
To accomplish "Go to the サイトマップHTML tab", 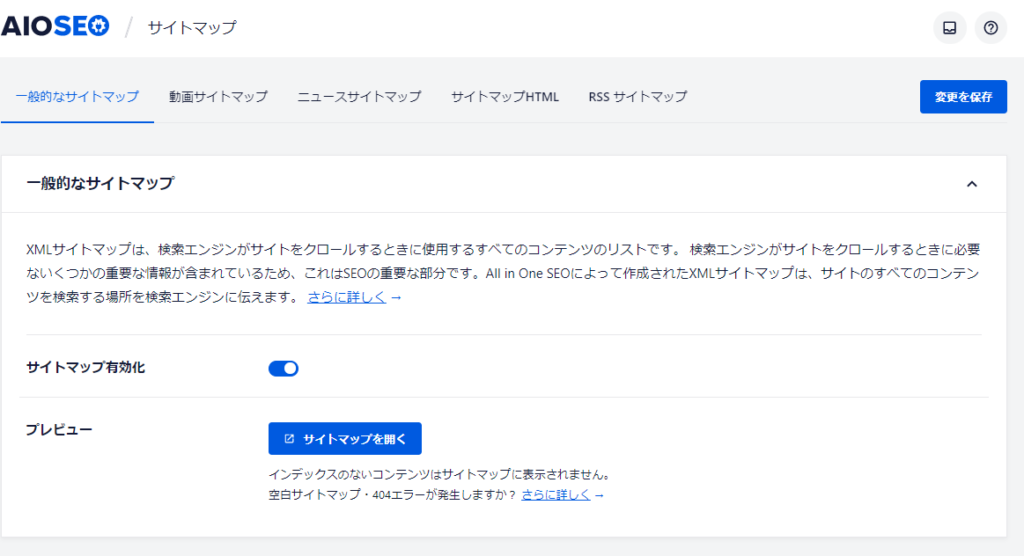I will (504, 97).
